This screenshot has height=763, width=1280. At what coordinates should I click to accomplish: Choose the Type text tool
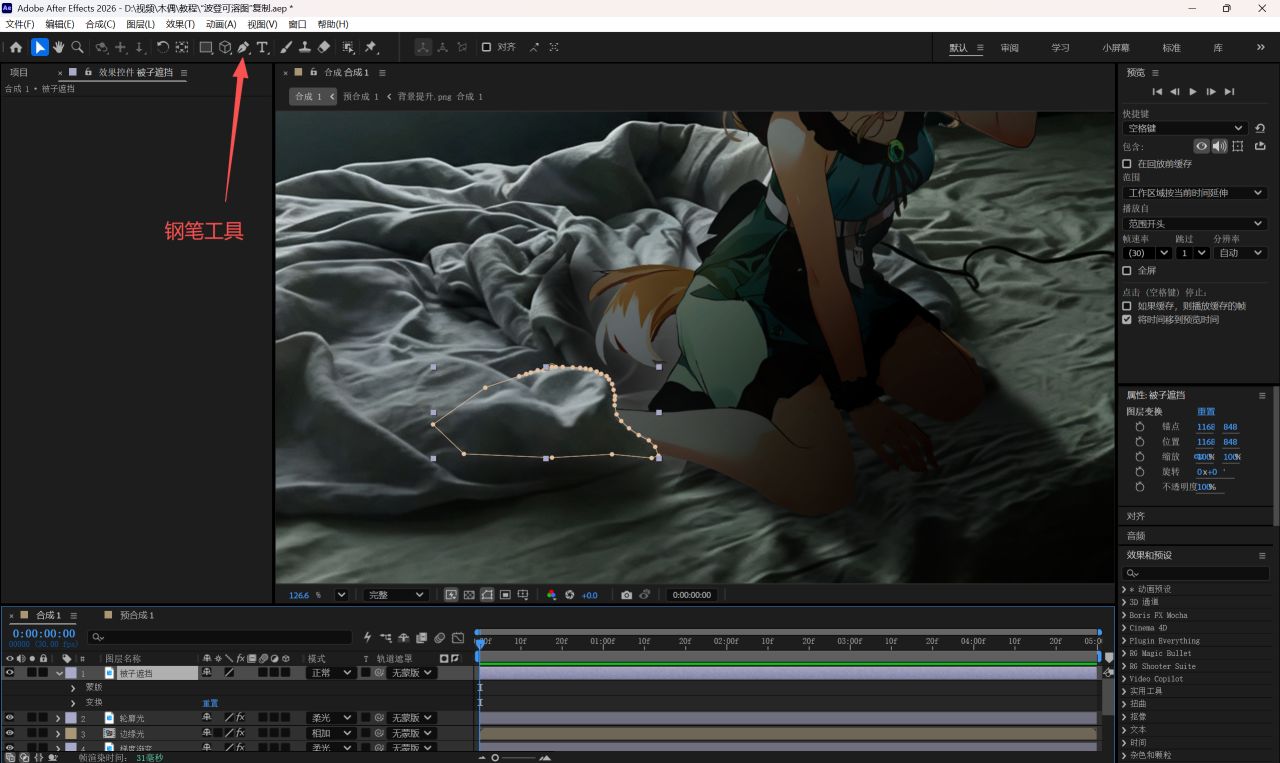tap(262, 47)
